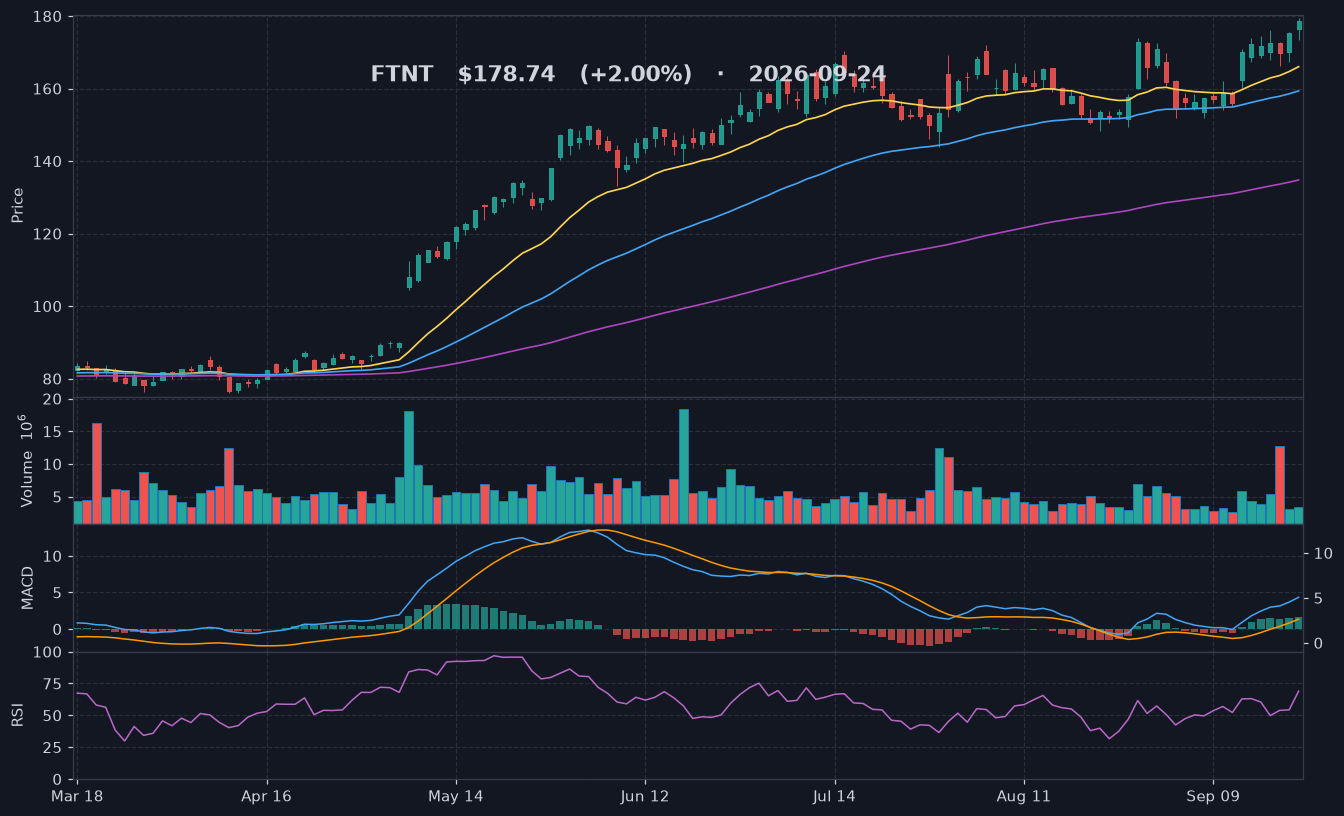This screenshot has height=816, width=1344.
Task: Click the 25 tick on the RSI axis
Action: pyautogui.click(x=53, y=748)
